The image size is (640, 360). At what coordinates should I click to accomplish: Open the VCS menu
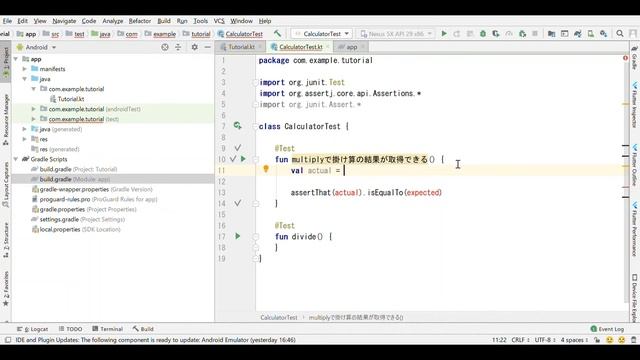219,21
